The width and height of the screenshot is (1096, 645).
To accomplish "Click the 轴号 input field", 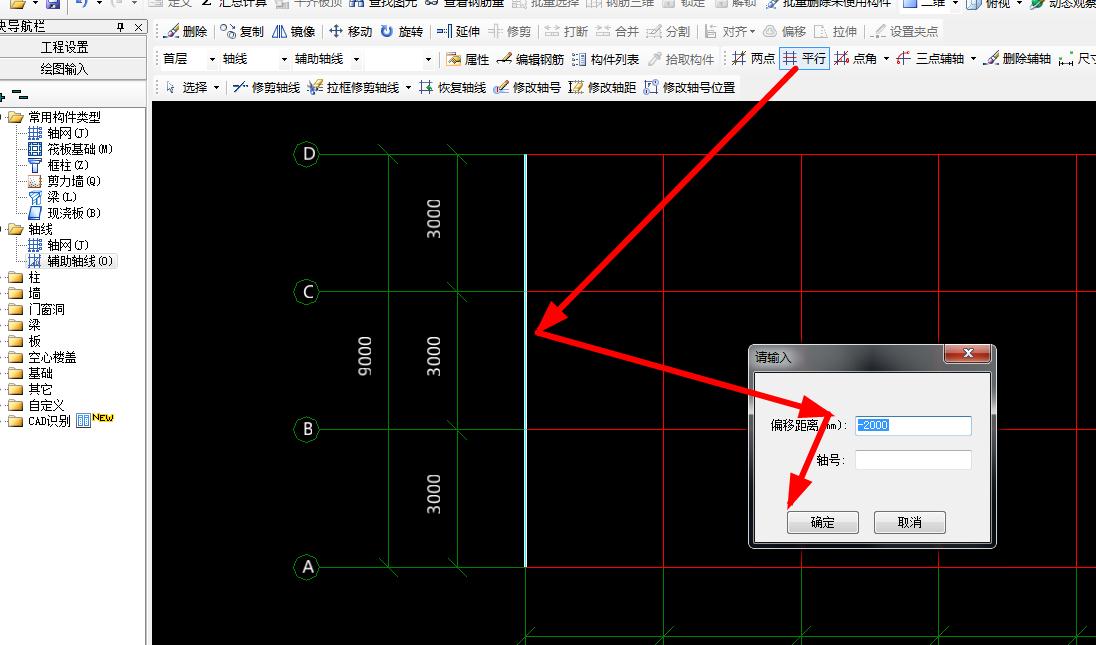I will (913, 460).
